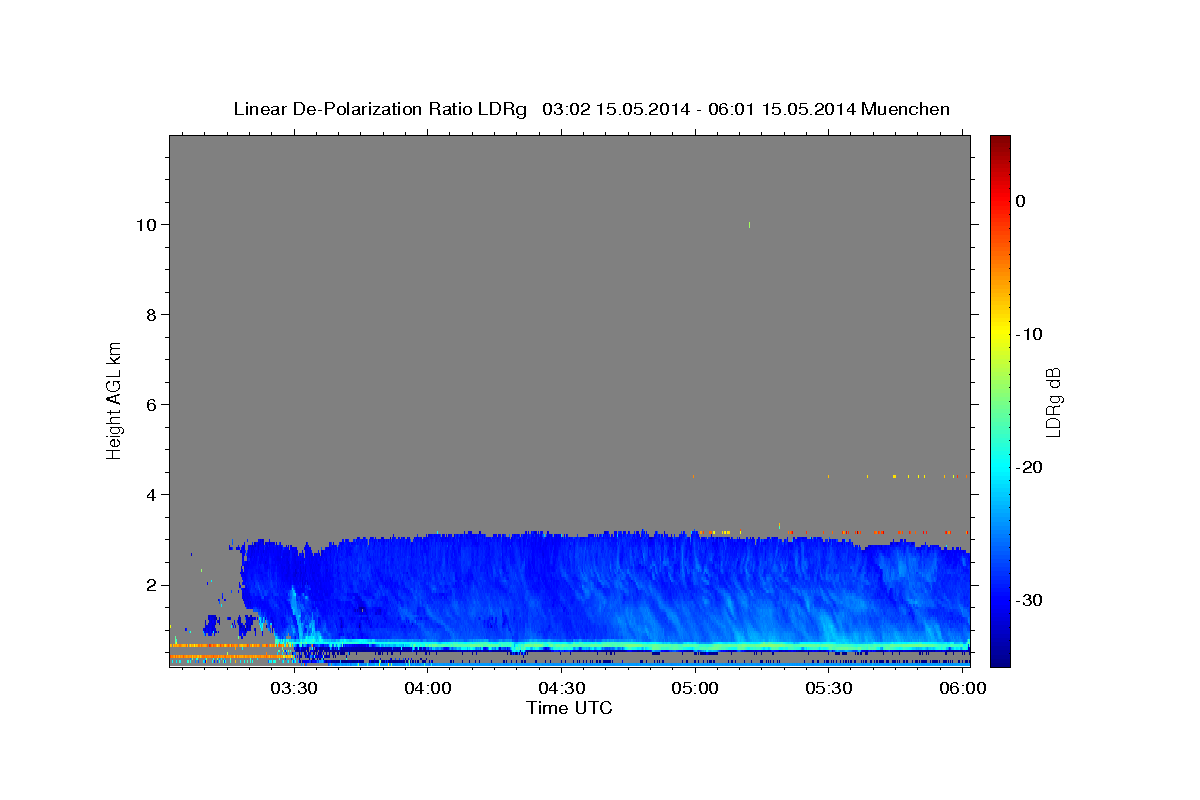Click the 05:30 time axis label
This screenshot has height=800, width=1200.
click(x=829, y=688)
